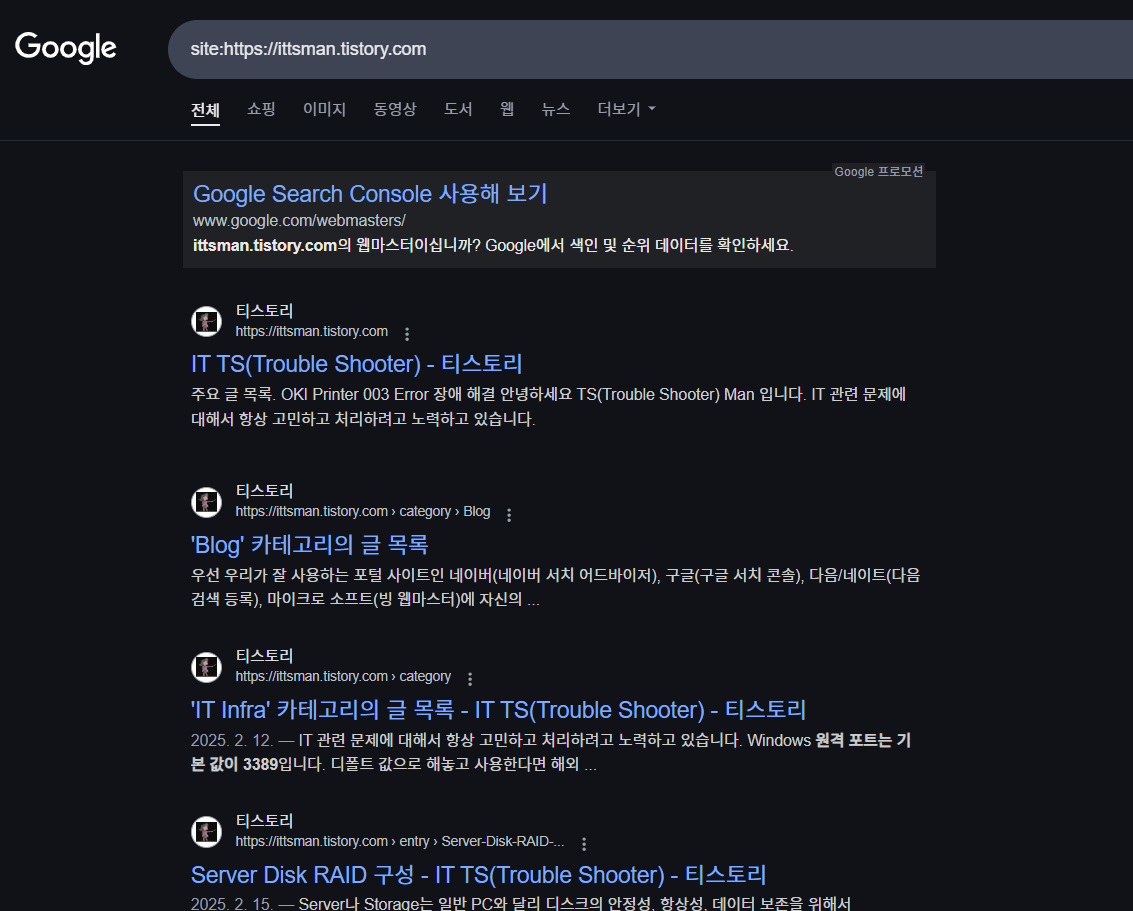Open the 도서 tab
The height and width of the screenshot is (911, 1133).
pyautogui.click(x=458, y=109)
